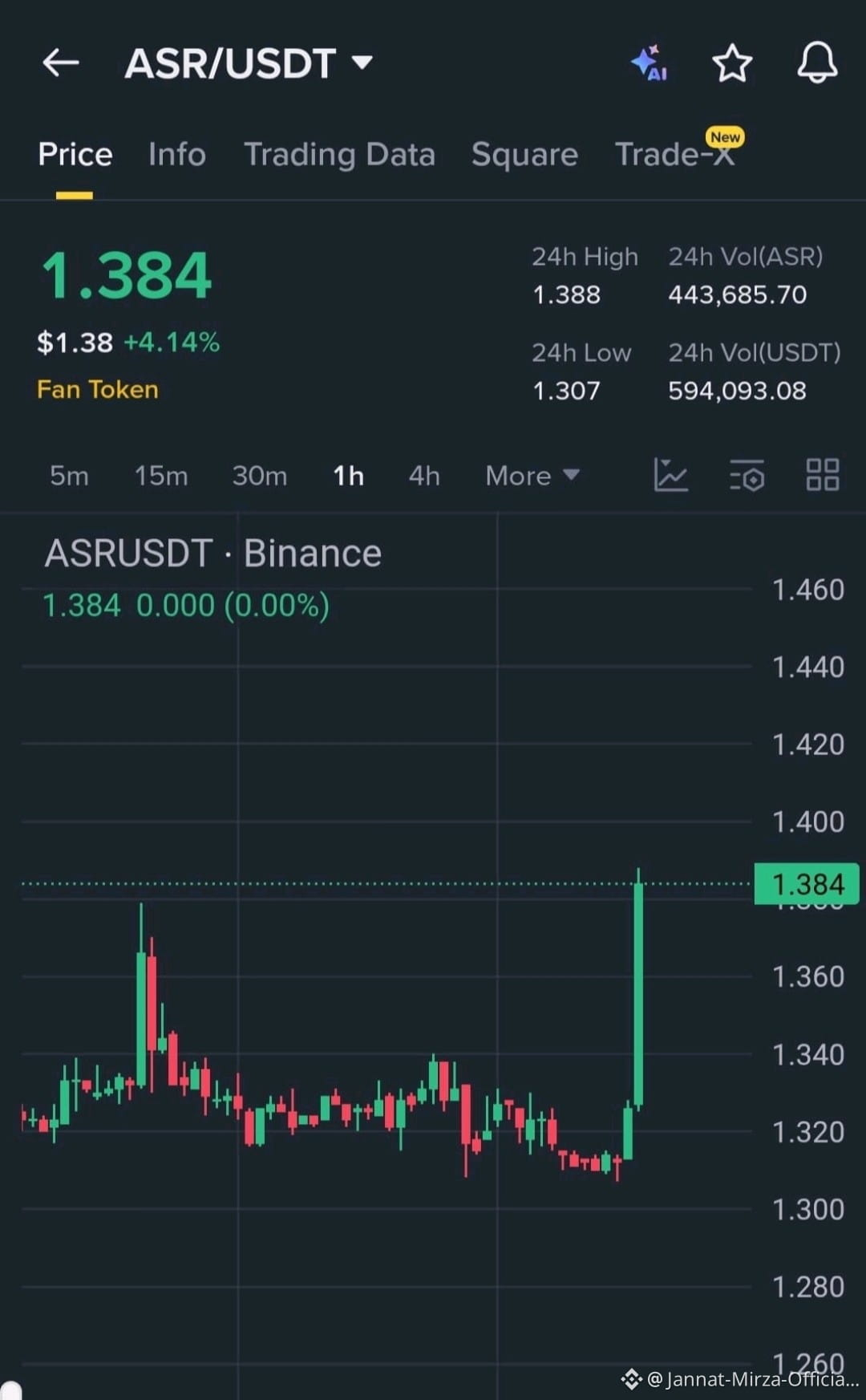Open the Square tab
Screen dimensions: 866x1400
524,154
